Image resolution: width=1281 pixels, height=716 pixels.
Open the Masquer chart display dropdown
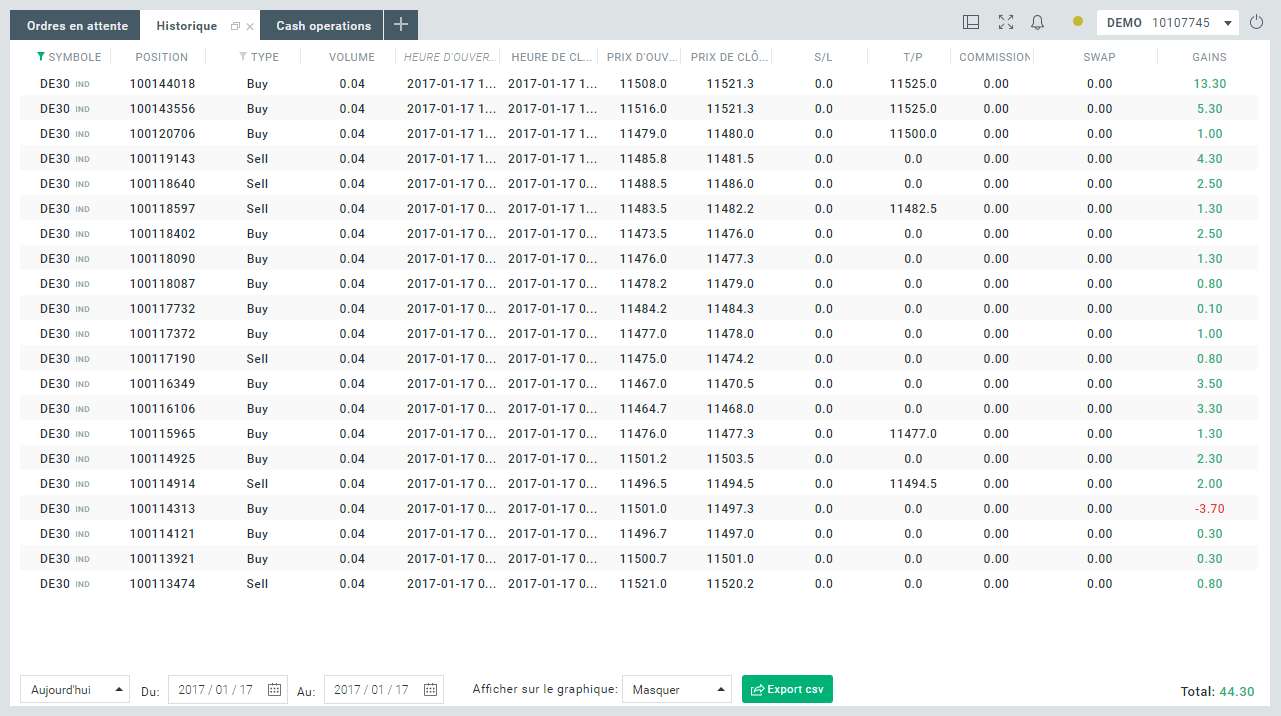(x=677, y=690)
